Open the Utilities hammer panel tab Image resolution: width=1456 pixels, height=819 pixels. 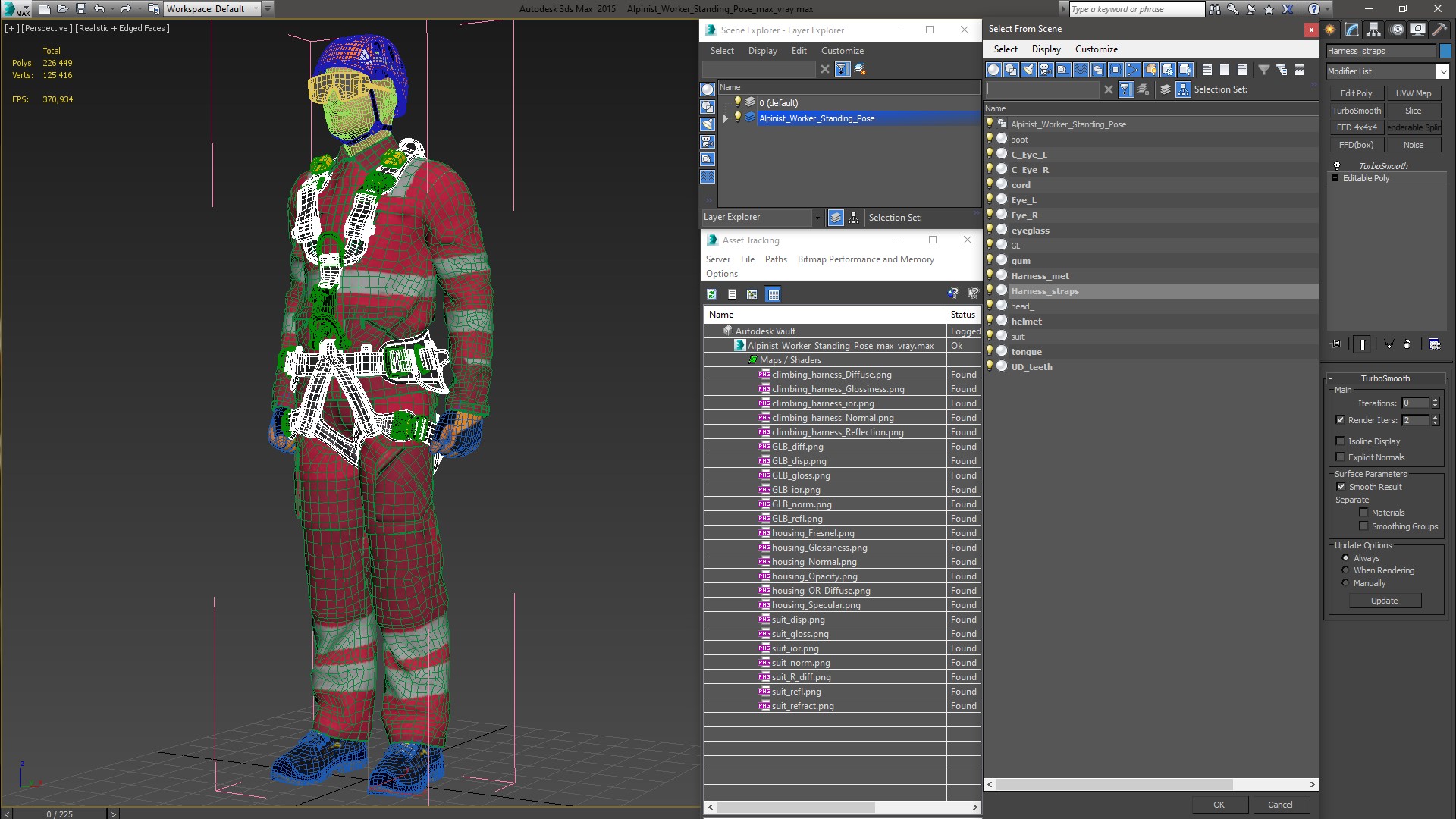pos(1439,30)
